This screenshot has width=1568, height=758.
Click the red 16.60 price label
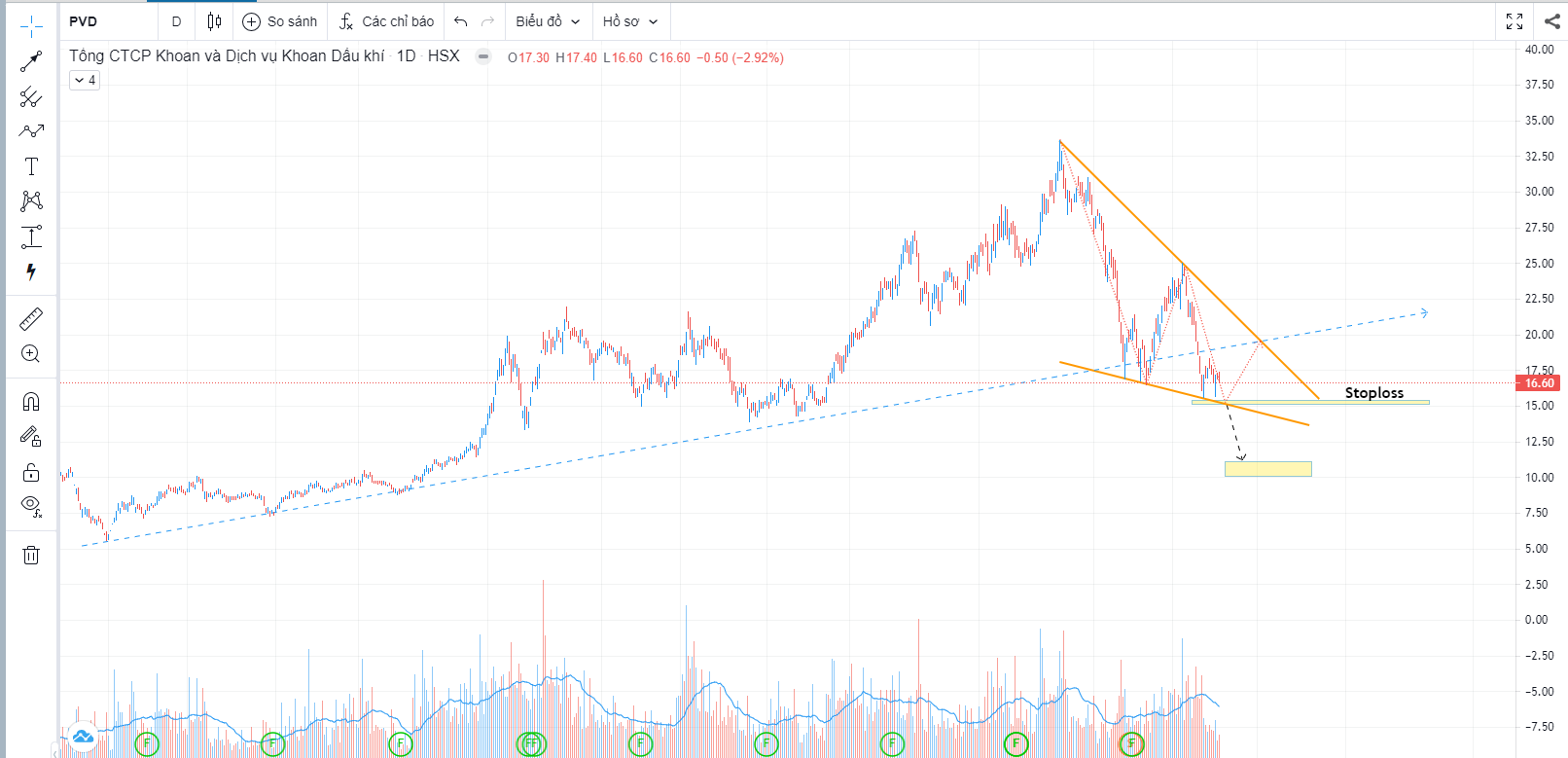pyautogui.click(x=1539, y=383)
